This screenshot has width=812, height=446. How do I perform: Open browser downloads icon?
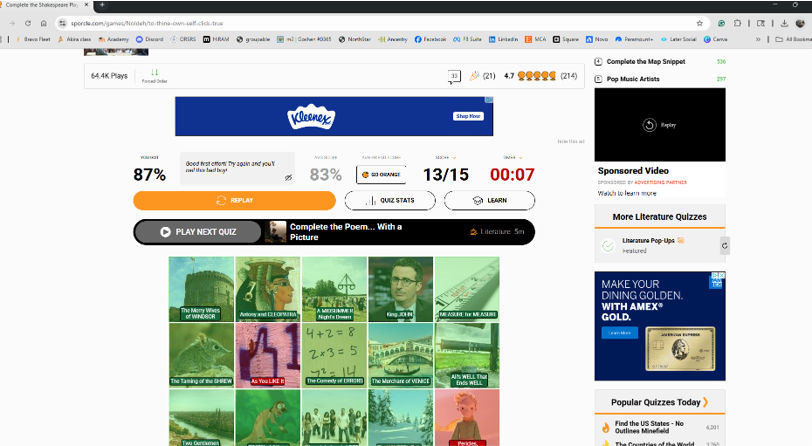point(784,23)
